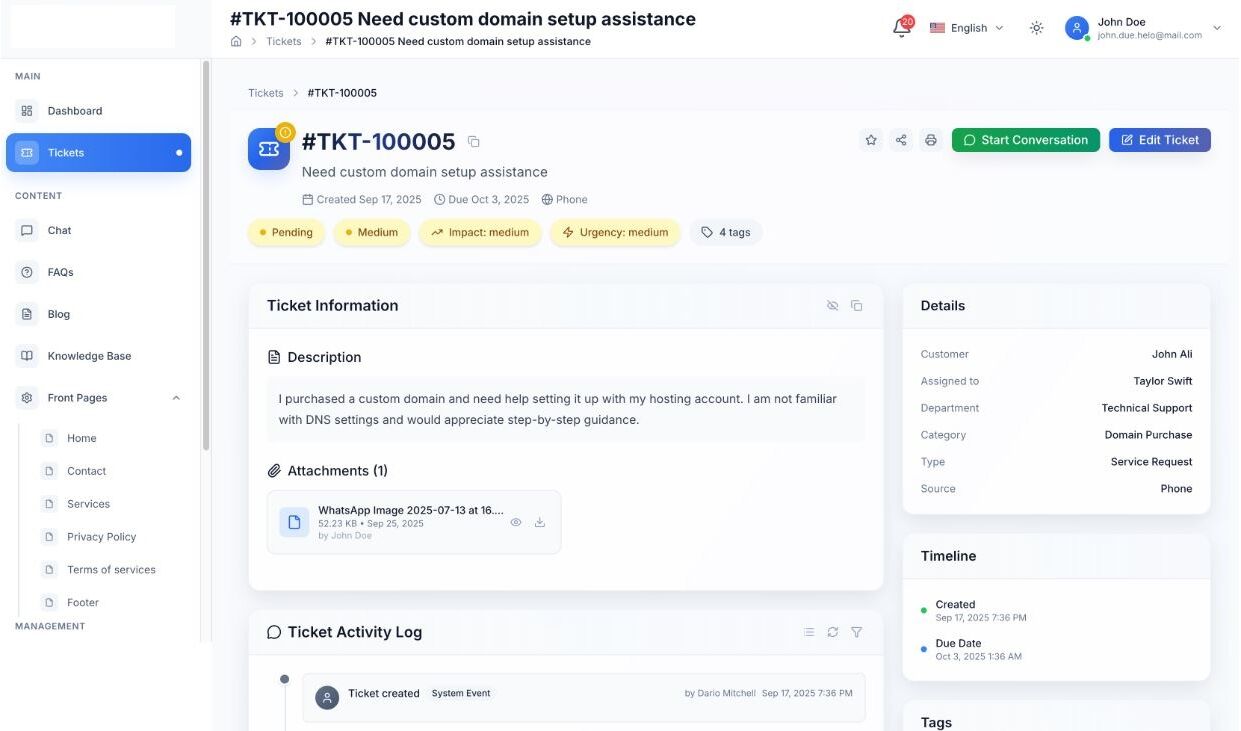Image resolution: width=1241 pixels, height=731 pixels.
Task: Collapse the Front Pages submenu
Action: tap(176, 398)
